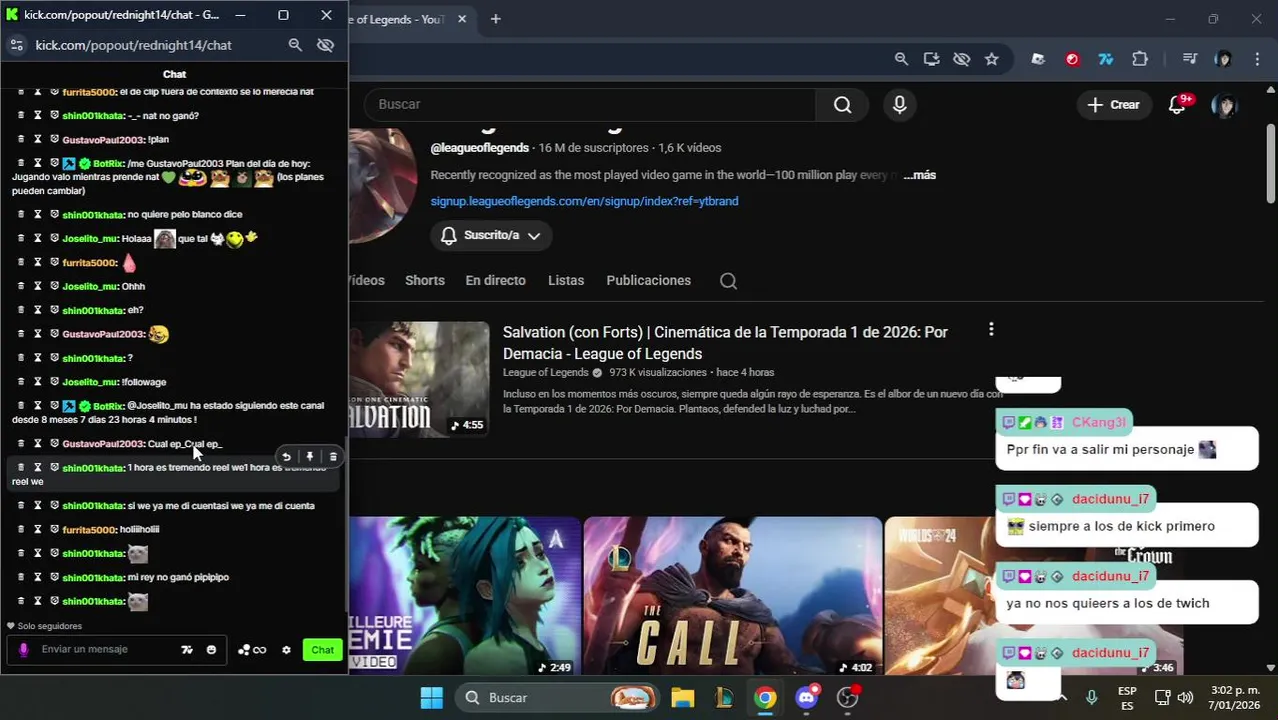Open OBS Studio from the taskbar

pyautogui.click(x=849, y=697)
